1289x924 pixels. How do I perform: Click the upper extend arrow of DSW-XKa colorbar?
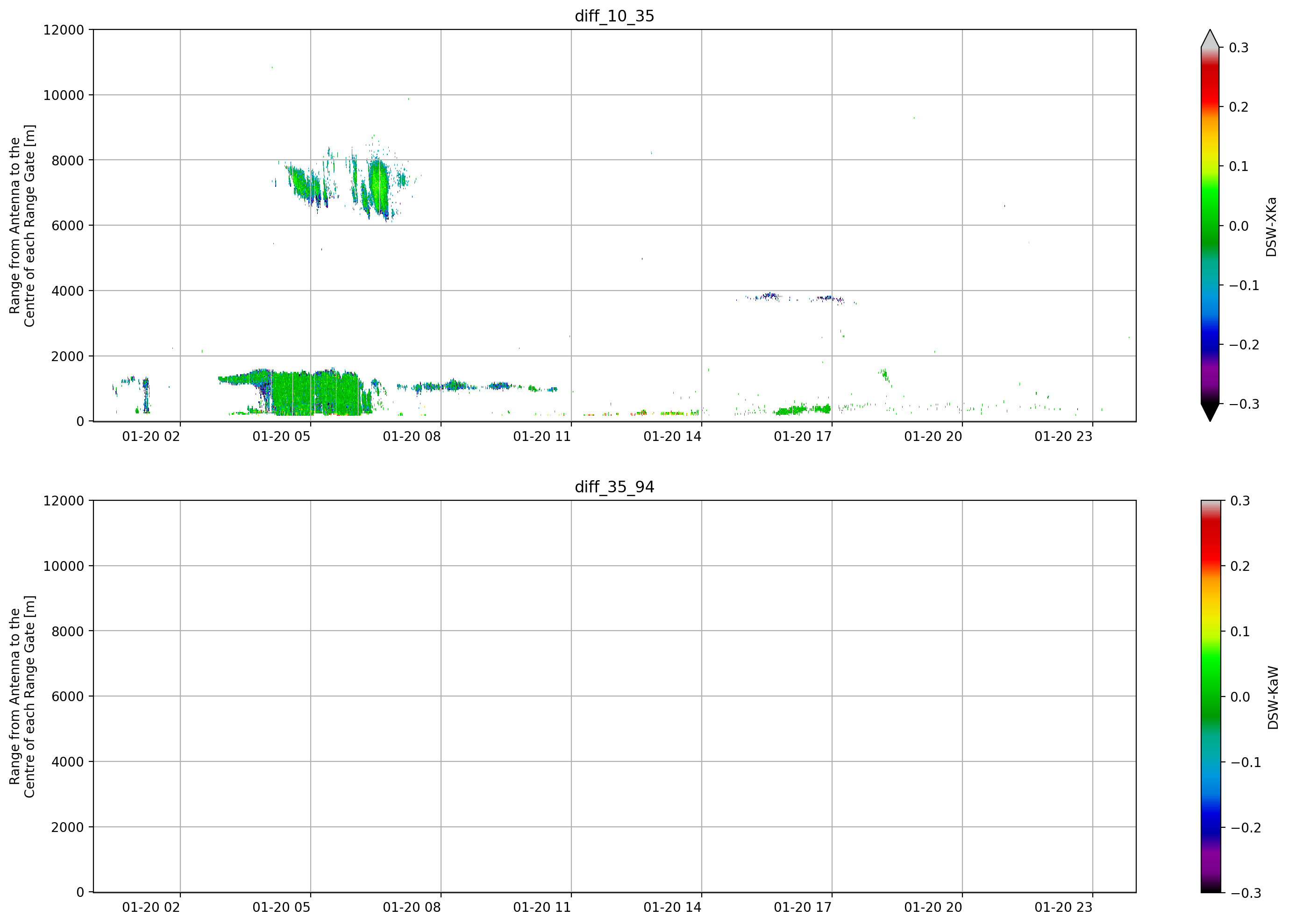(1210, 39)
